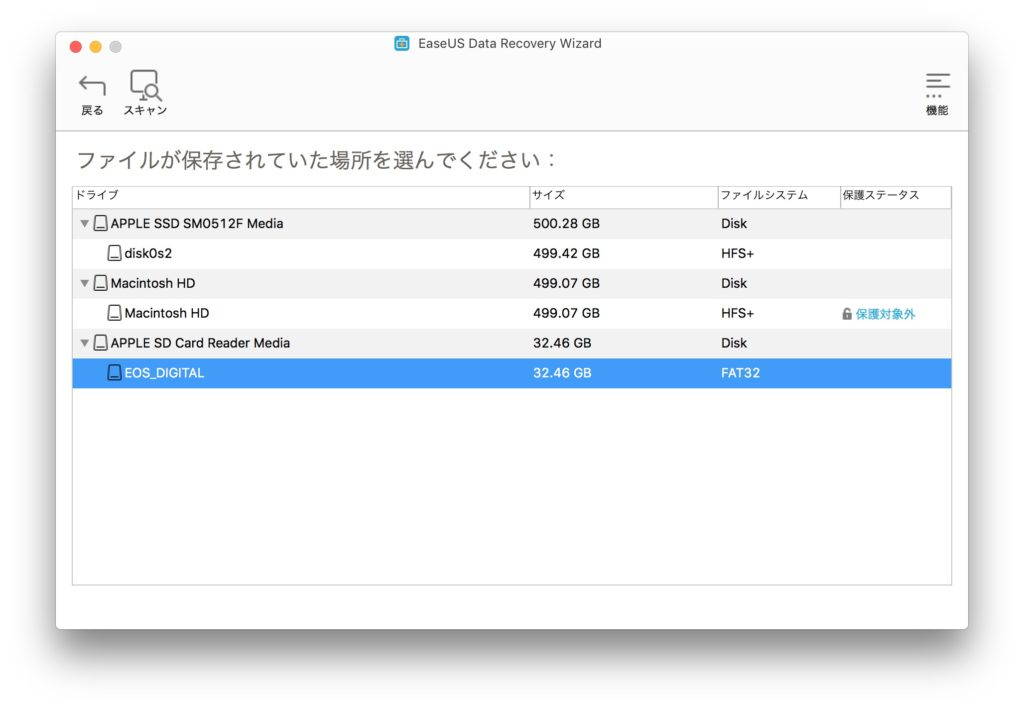The height and width of the screenshot is (709, 1024).
Task: Open the 保護対象外 protection link
Action: [885, 314]
